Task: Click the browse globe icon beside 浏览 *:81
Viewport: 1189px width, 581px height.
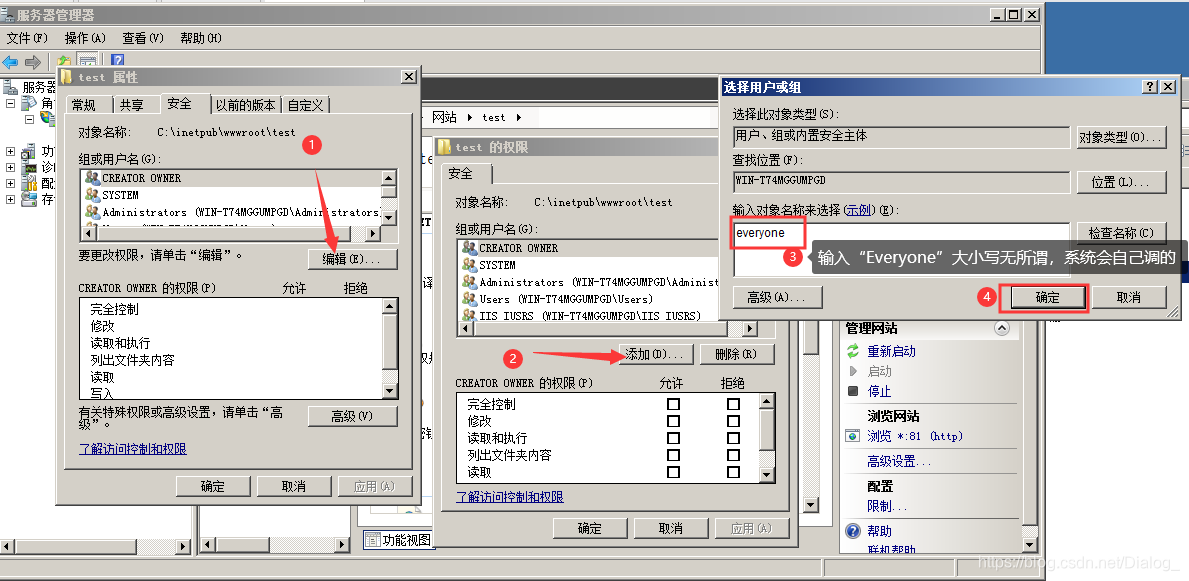Action: 853,436
